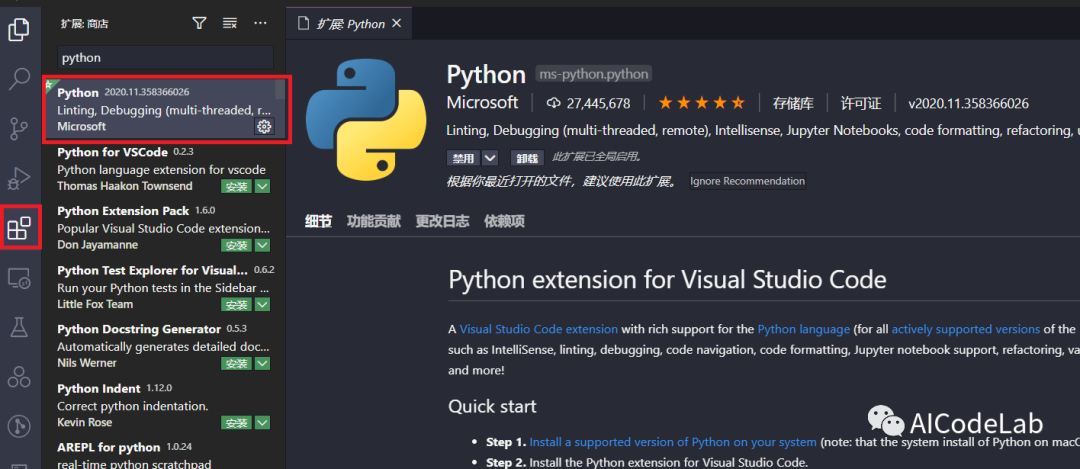This screenshot has height=469, width=1080.
Task: Expand install options for Python Docstring Generator
Action: 262,364
